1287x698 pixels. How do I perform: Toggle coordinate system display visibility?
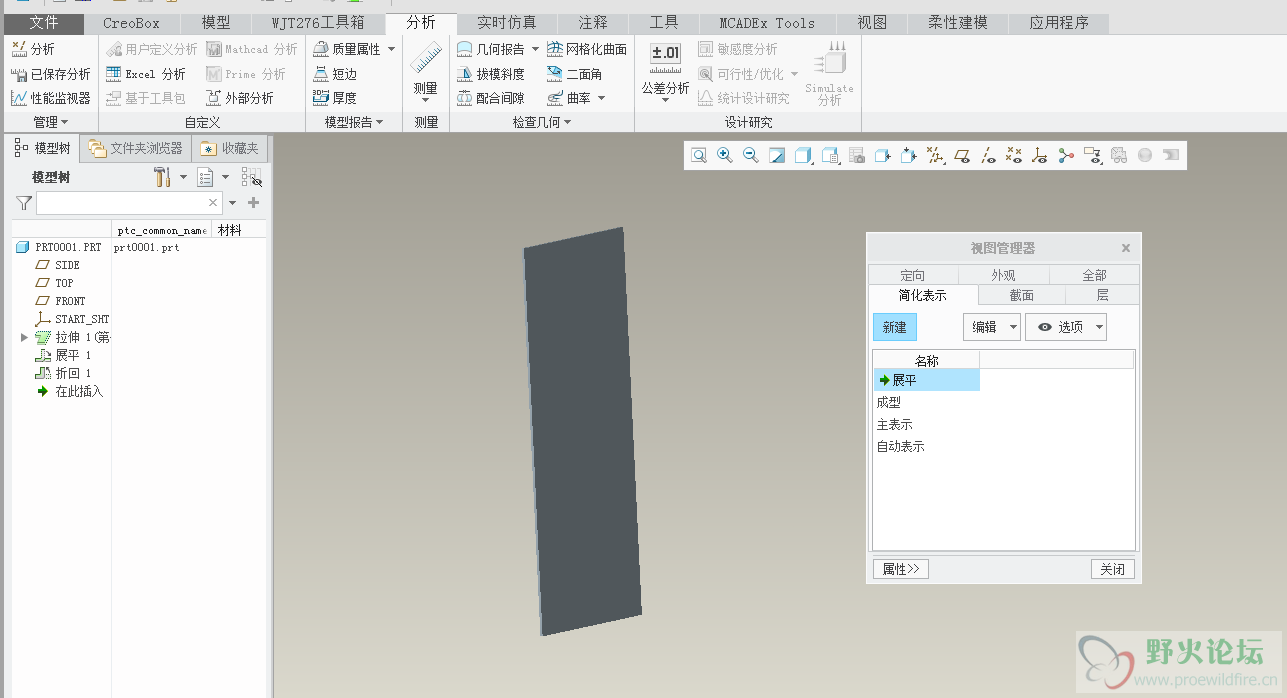pos(1040,155)
